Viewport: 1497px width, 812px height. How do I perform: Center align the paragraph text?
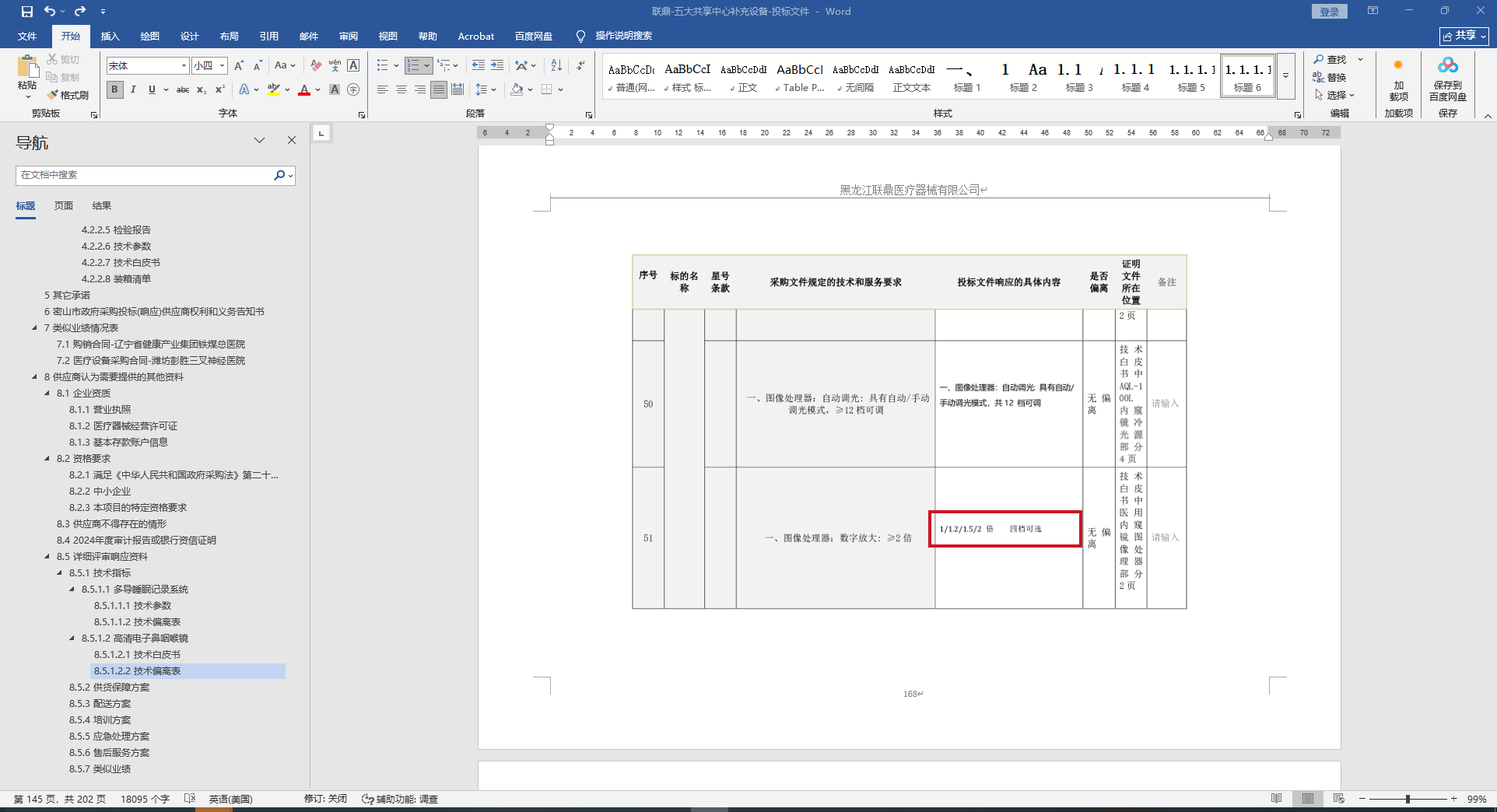401,89
